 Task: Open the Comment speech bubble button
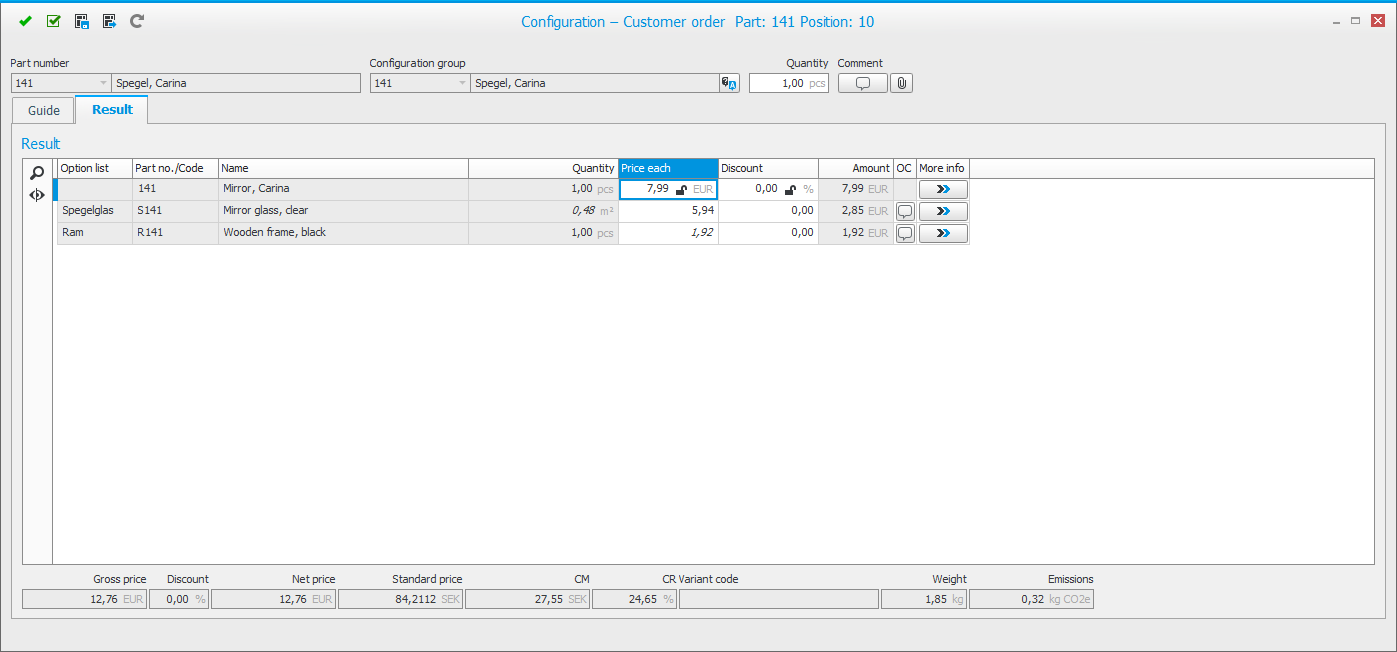tap(862, 83)
